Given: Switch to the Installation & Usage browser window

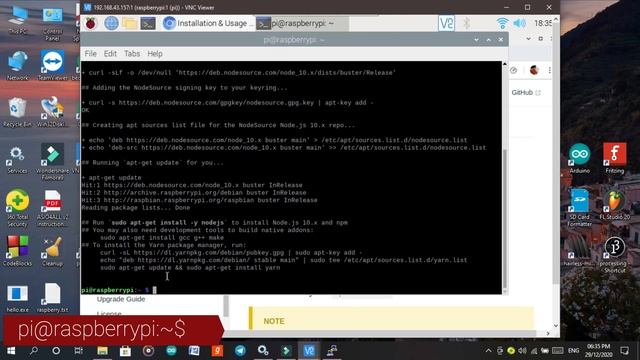Looking at the screenshot, I should point(207,23).
